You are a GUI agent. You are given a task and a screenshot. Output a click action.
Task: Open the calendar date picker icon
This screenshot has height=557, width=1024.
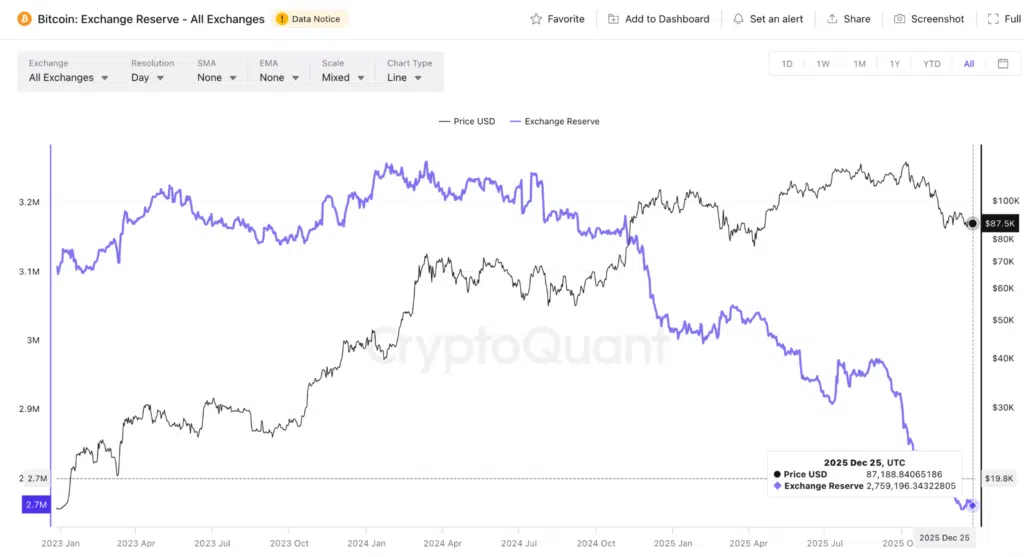[x=1003, y=64]
